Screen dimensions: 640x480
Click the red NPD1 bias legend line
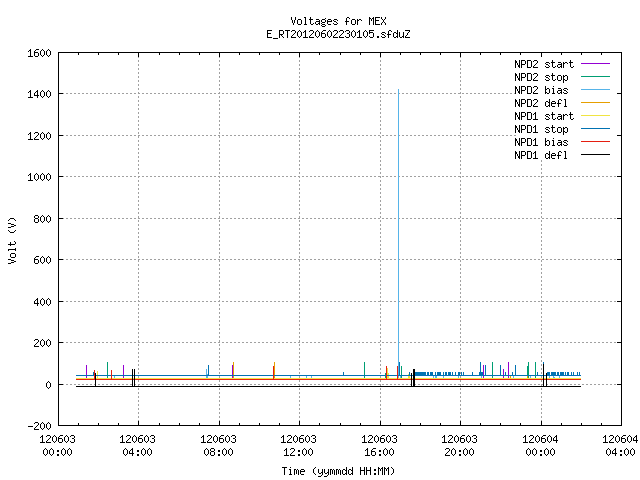click(x=595, y=142)
